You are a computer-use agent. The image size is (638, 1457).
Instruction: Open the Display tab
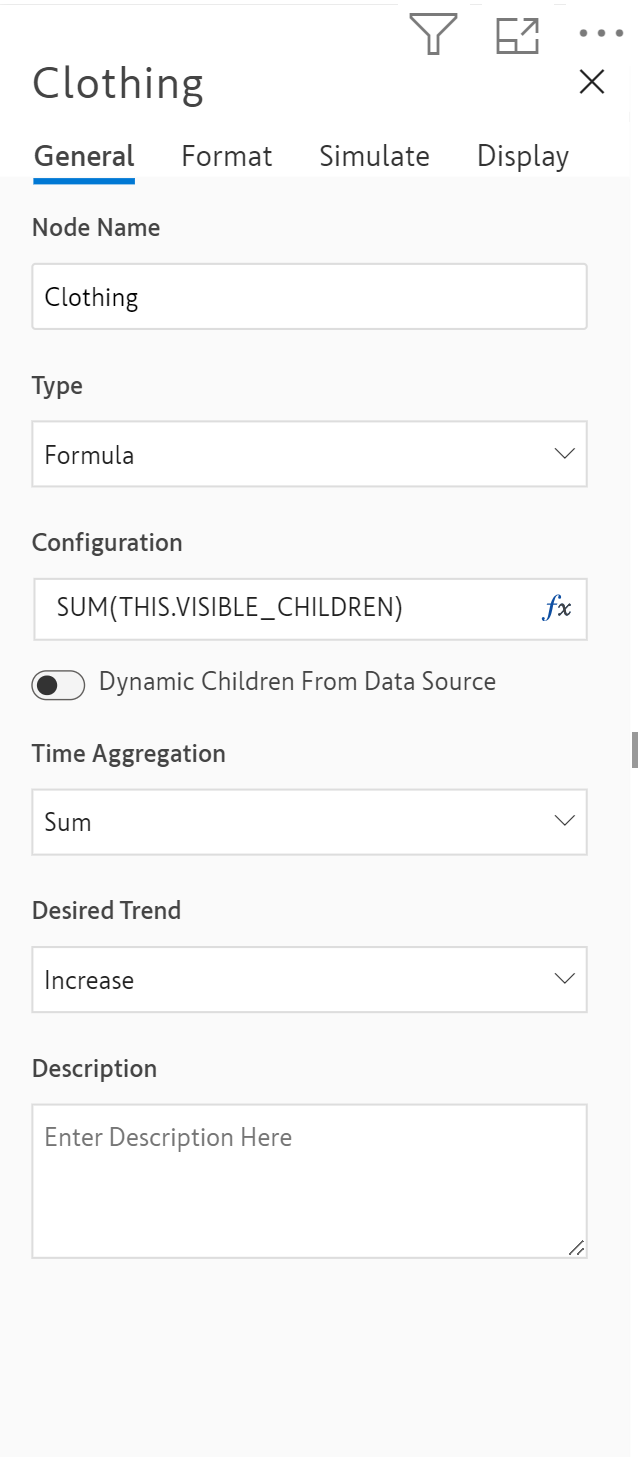pyautogui.click(x=522, y=156)
